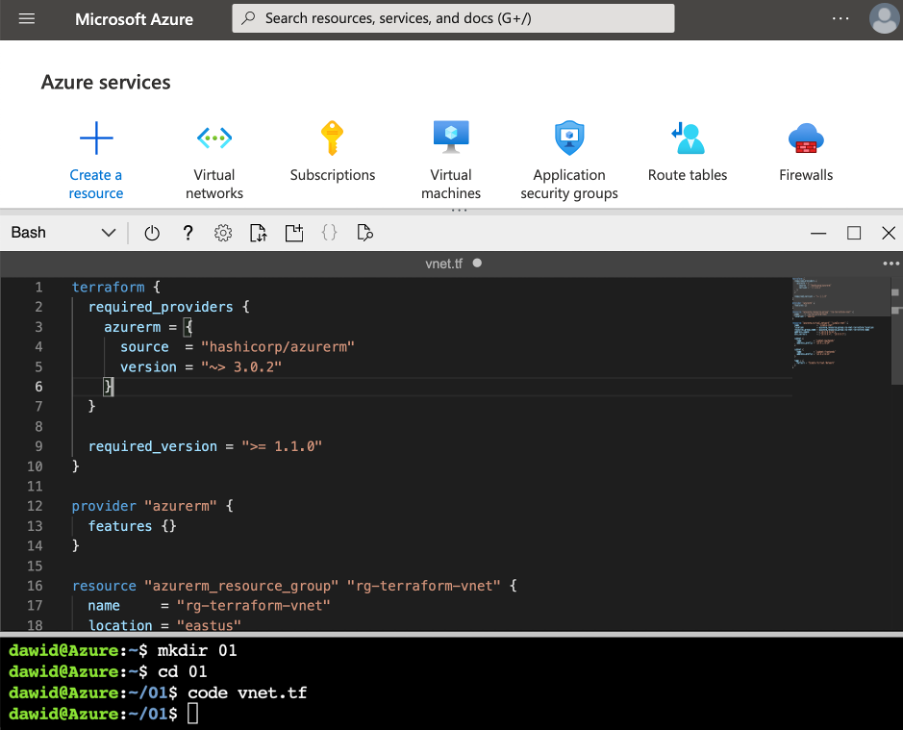Maximize the Cloud Shell pane
Viewport: 904px width, 730px height.
point(854,233)
